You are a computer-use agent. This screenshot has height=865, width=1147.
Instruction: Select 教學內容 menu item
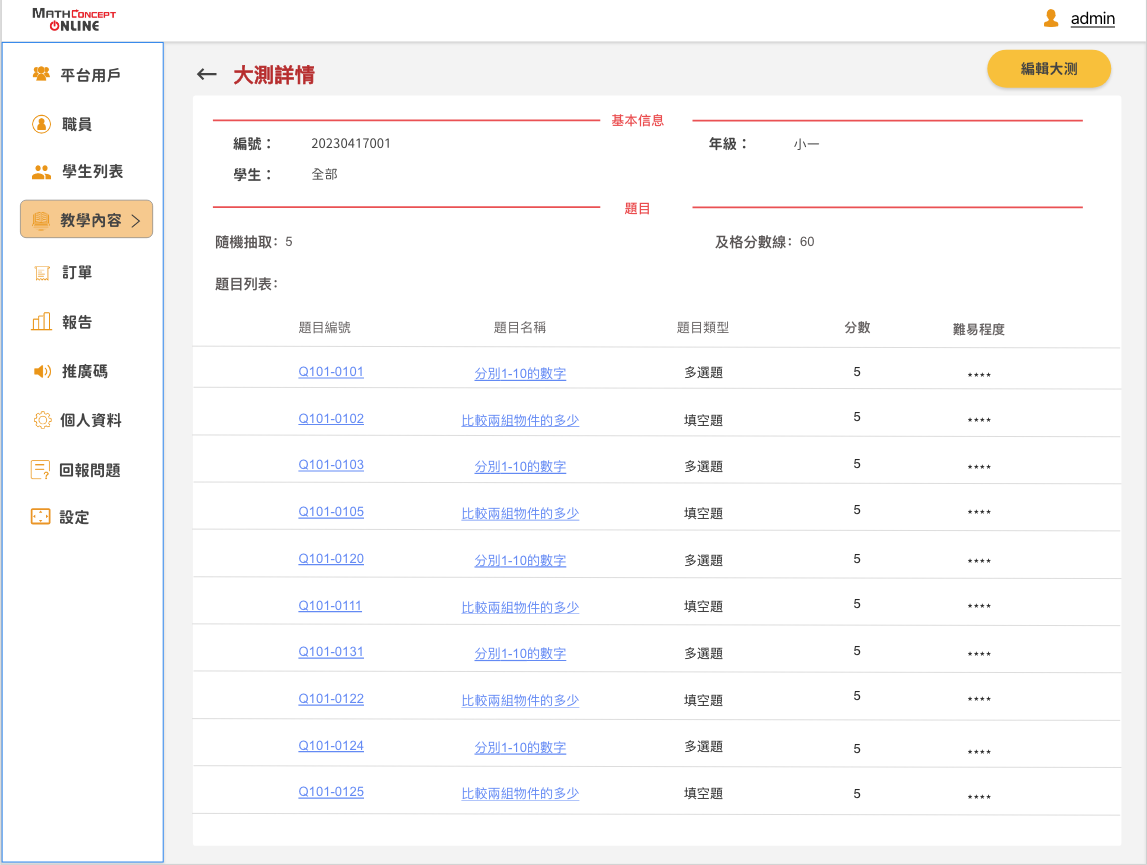(x=86, y=220)
